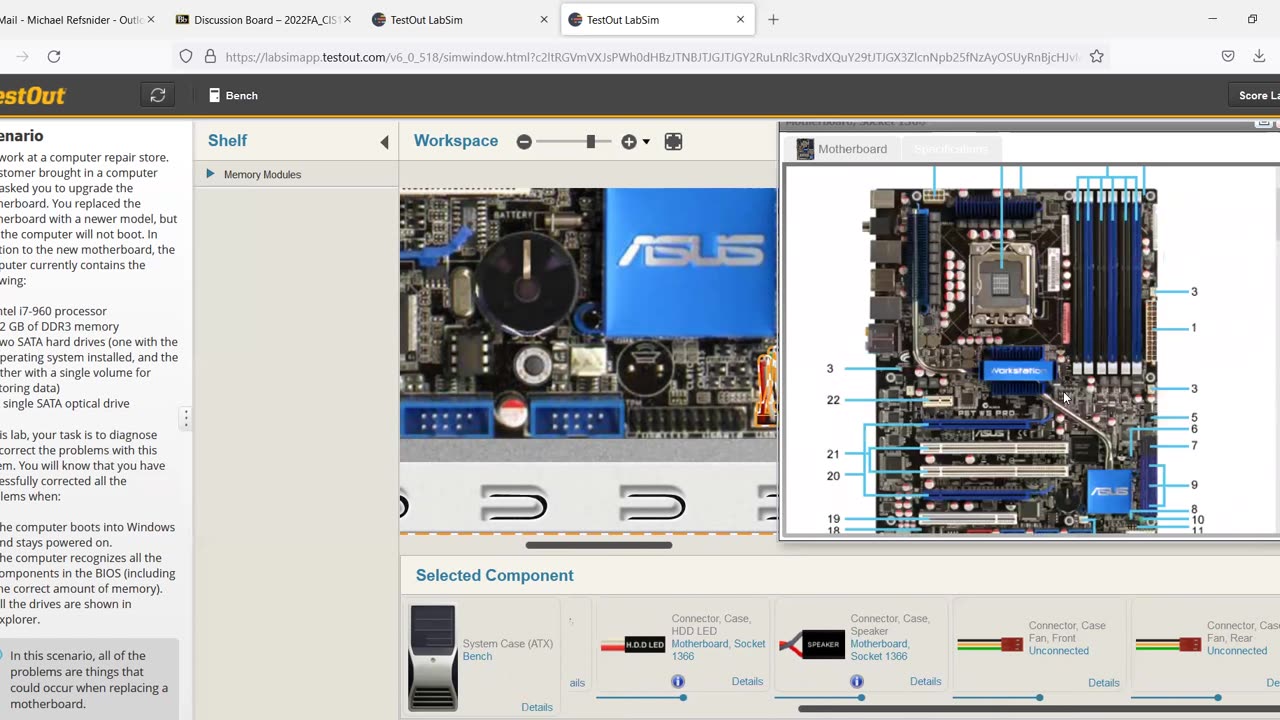1280x720 pixels.
Task: Open browser downloads icon
Action: (x=1259, y=57)
